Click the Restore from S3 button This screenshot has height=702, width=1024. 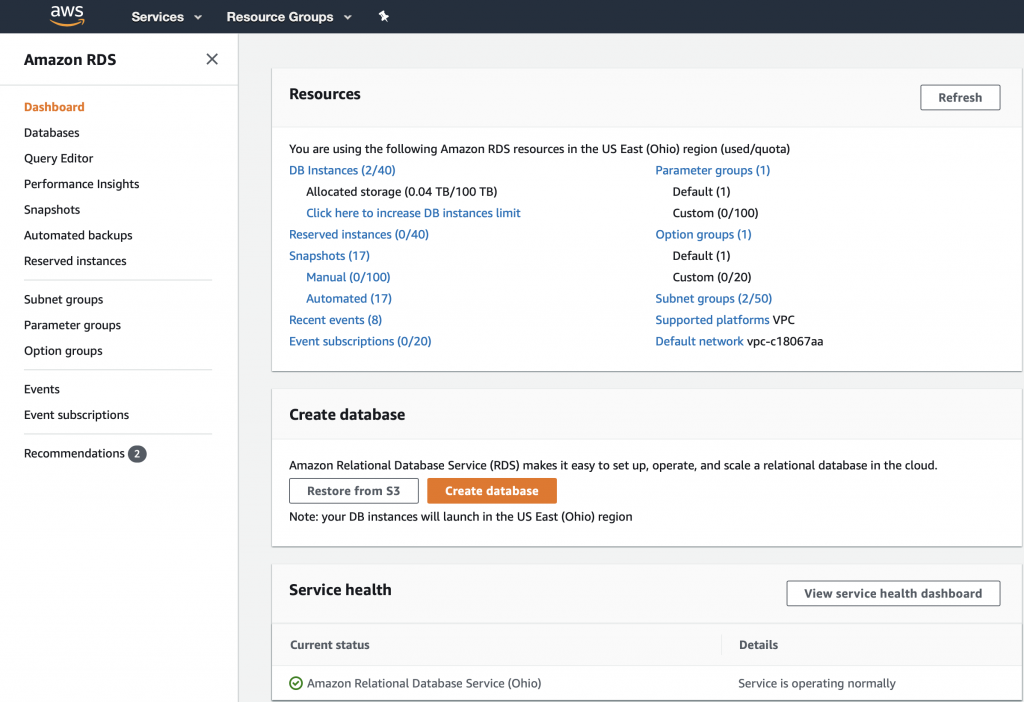(354, 491)
